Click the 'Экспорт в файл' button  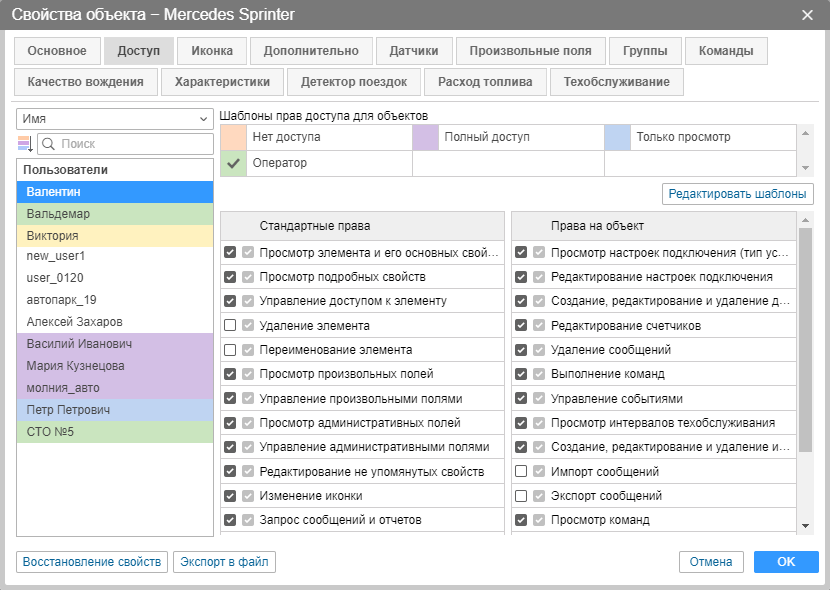pyautogui.click(x=224, y=562)
